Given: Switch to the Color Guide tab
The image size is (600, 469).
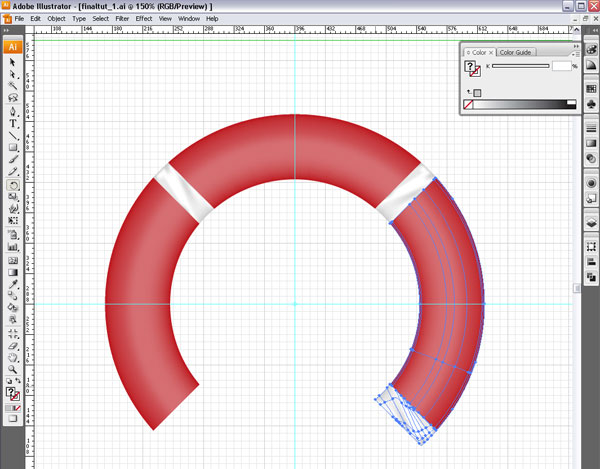Looking at the screenshot, I should (x=515, y=52).
